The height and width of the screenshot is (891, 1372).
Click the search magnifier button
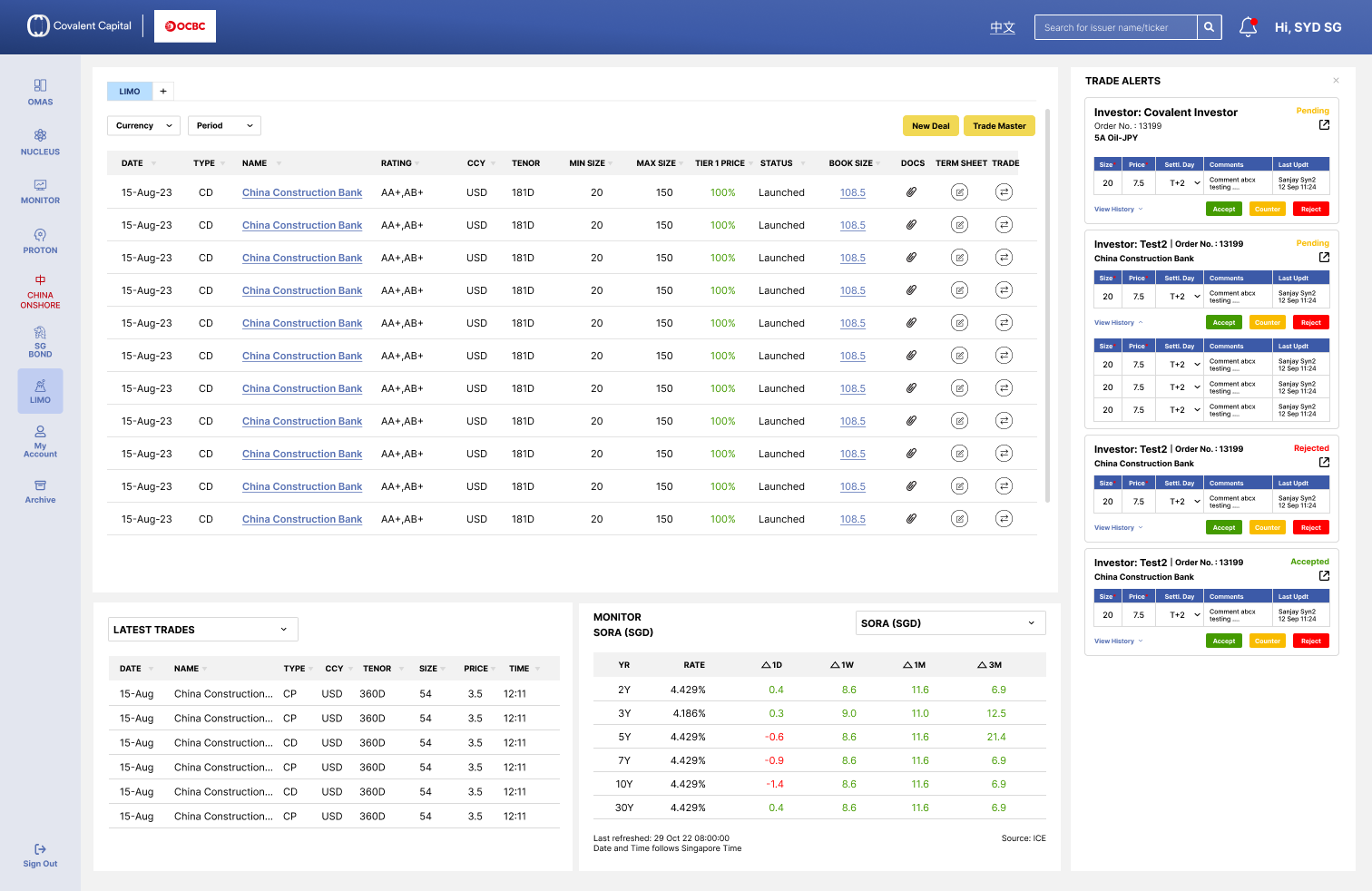pyautogui.click(x=1209, y=27)
